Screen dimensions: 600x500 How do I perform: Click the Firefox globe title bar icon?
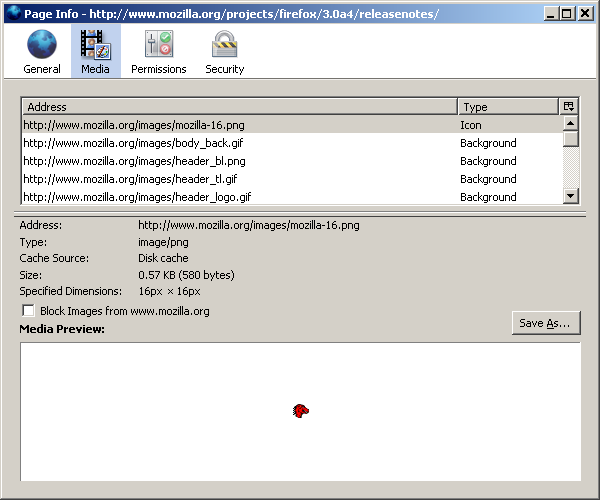(x=14, y=13)
